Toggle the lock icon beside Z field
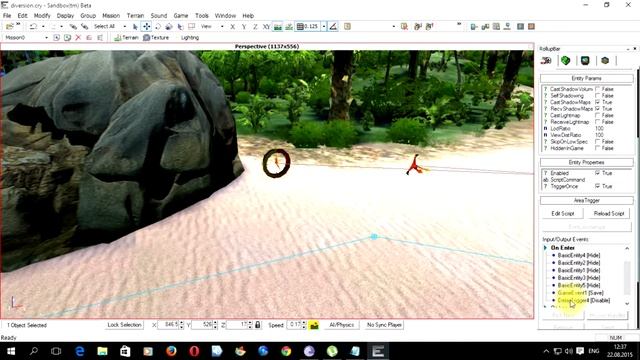 (258, 325)
